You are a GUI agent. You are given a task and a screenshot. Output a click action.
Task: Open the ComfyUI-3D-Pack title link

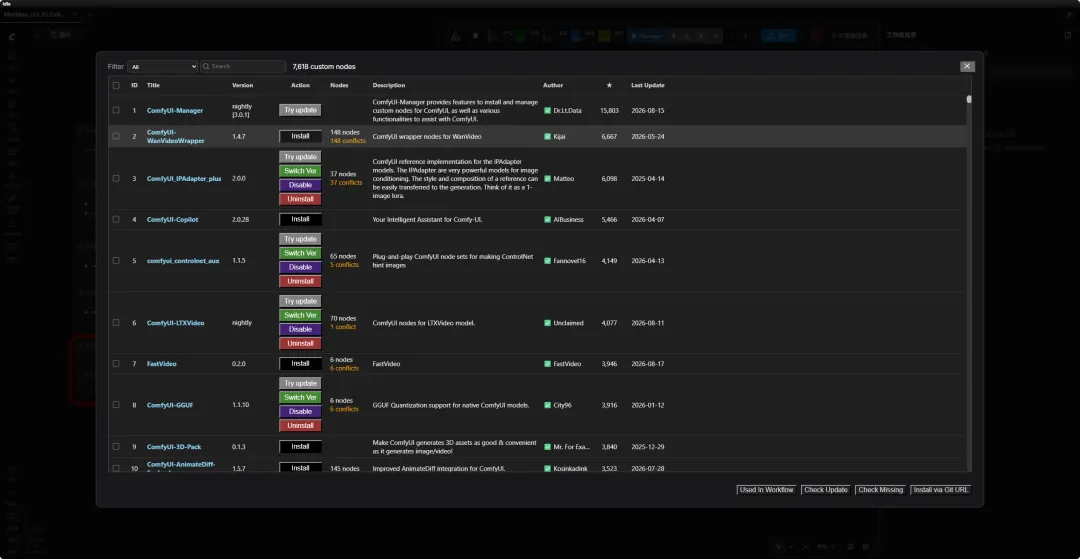(174, 447)
